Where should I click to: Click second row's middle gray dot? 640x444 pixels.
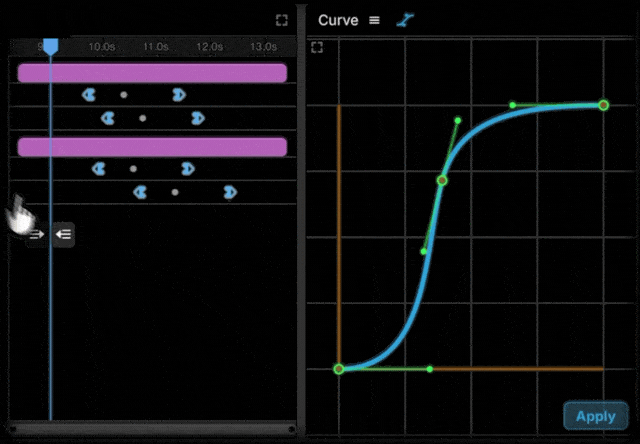[142, 118]
